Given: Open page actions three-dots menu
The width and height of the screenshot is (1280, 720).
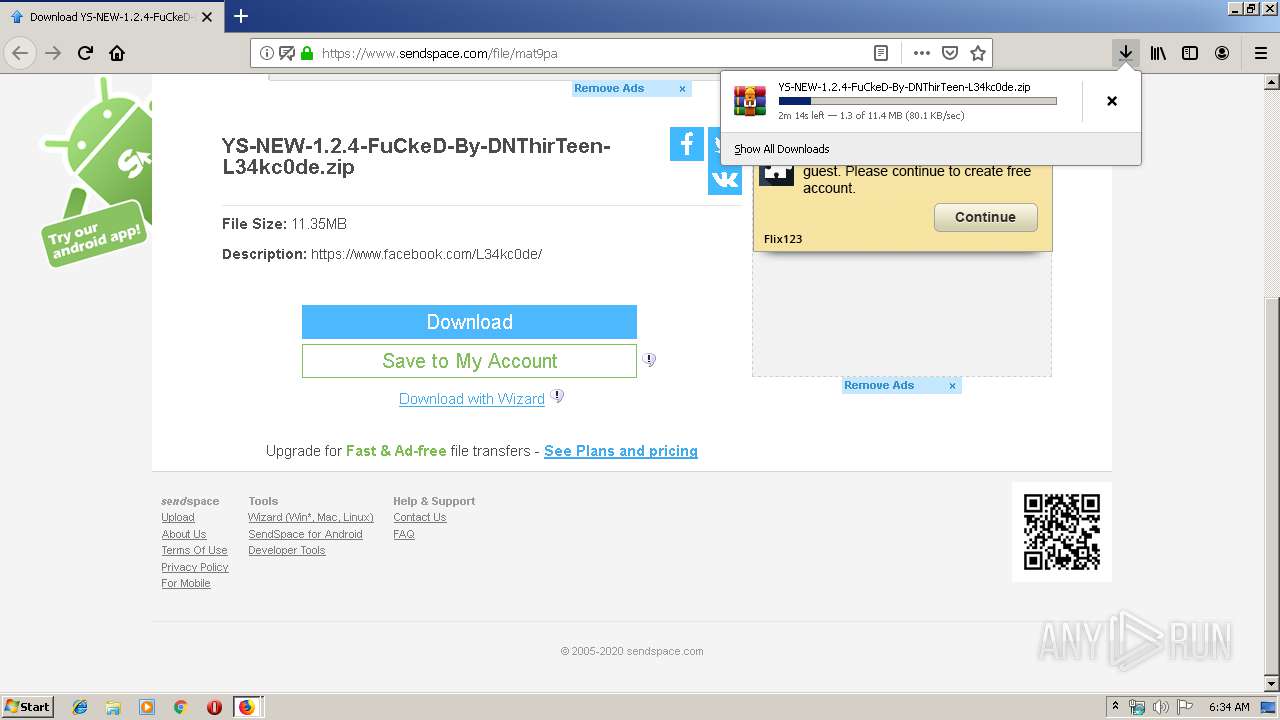Looking at the screenshot, I should point(921,53).
